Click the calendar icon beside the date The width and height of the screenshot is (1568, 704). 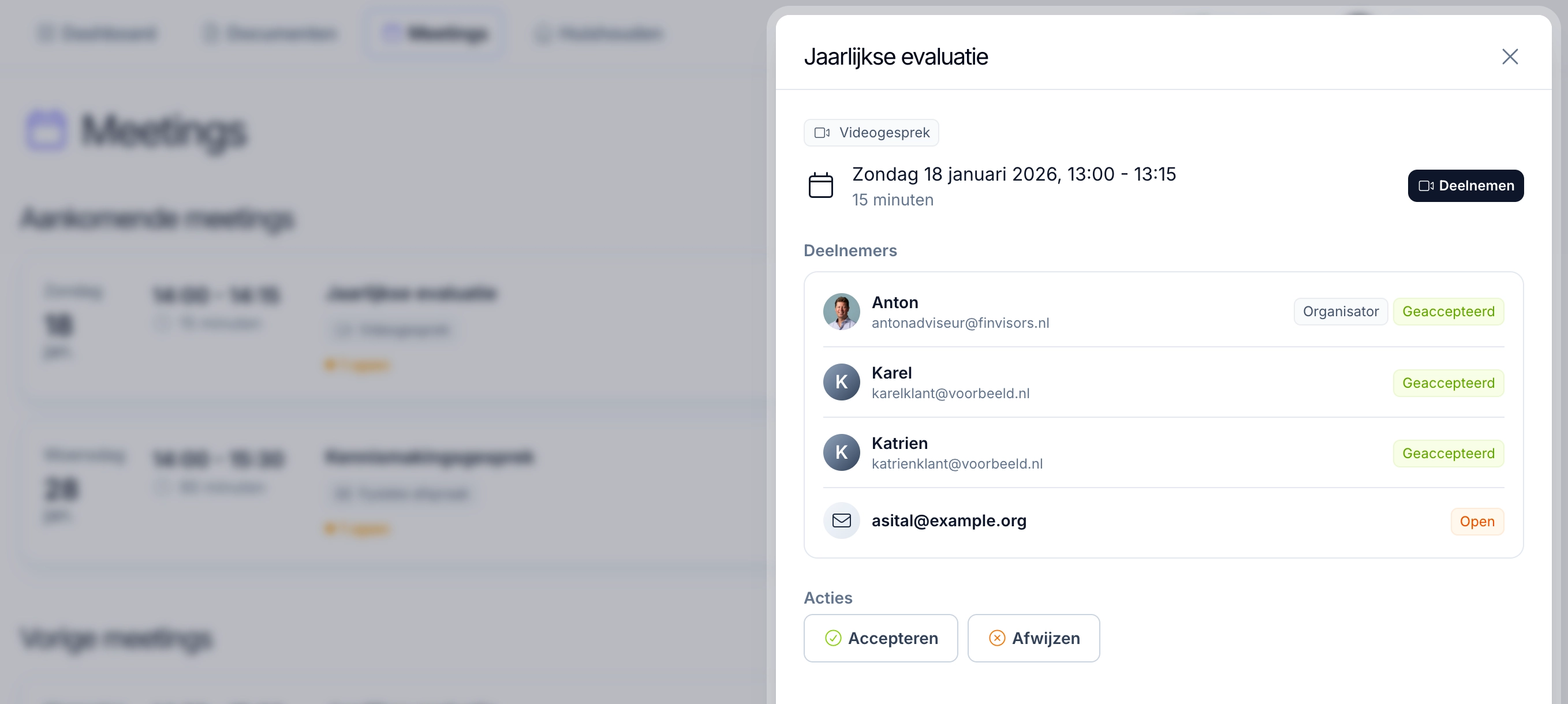[820, 186]
